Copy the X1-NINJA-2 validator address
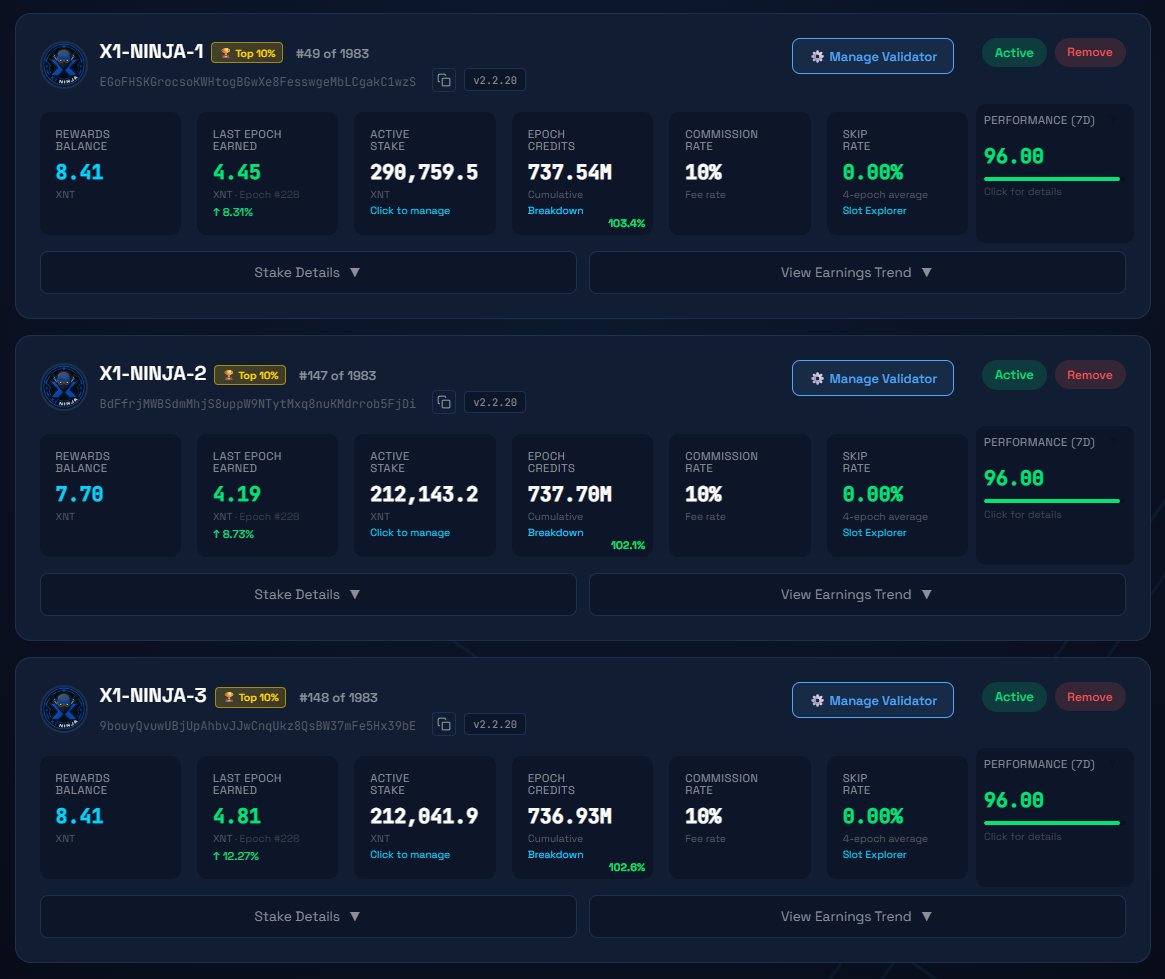1165x979 pixels. (x=444, y=403)
